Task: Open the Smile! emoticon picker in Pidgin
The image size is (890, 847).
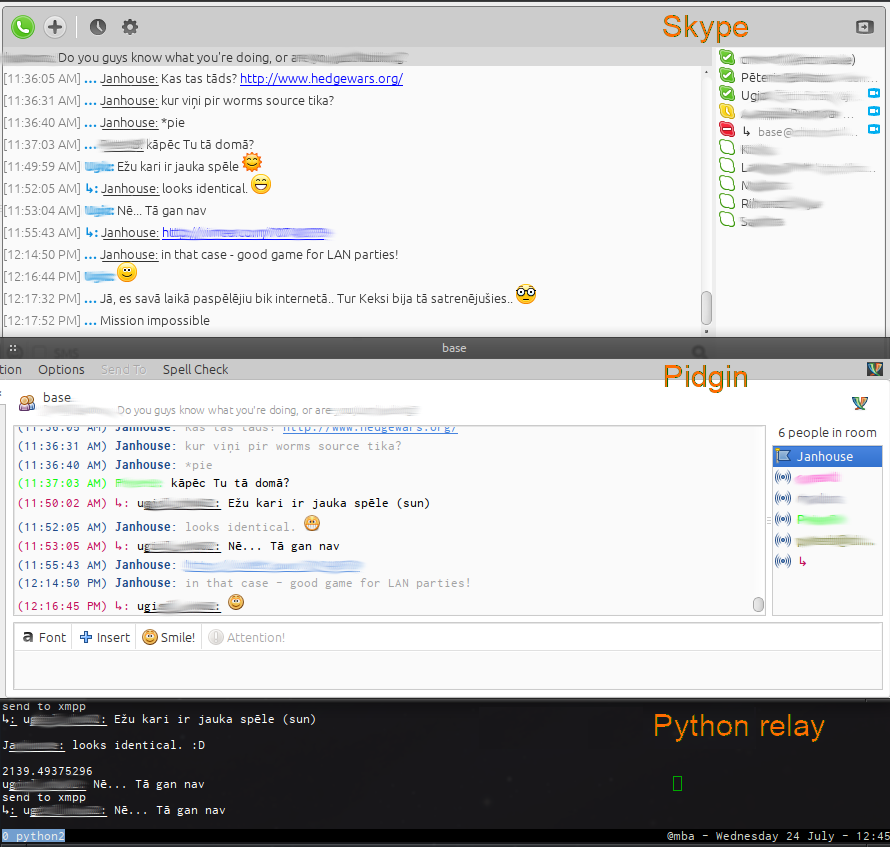Action: tap(169, 638)
